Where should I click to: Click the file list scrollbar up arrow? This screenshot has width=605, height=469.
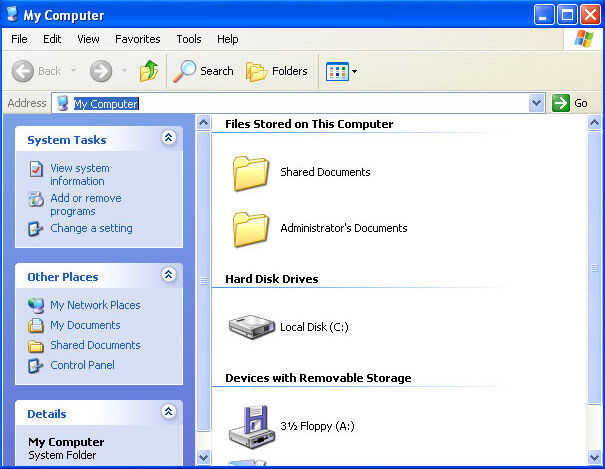click(x=595, y=123)
